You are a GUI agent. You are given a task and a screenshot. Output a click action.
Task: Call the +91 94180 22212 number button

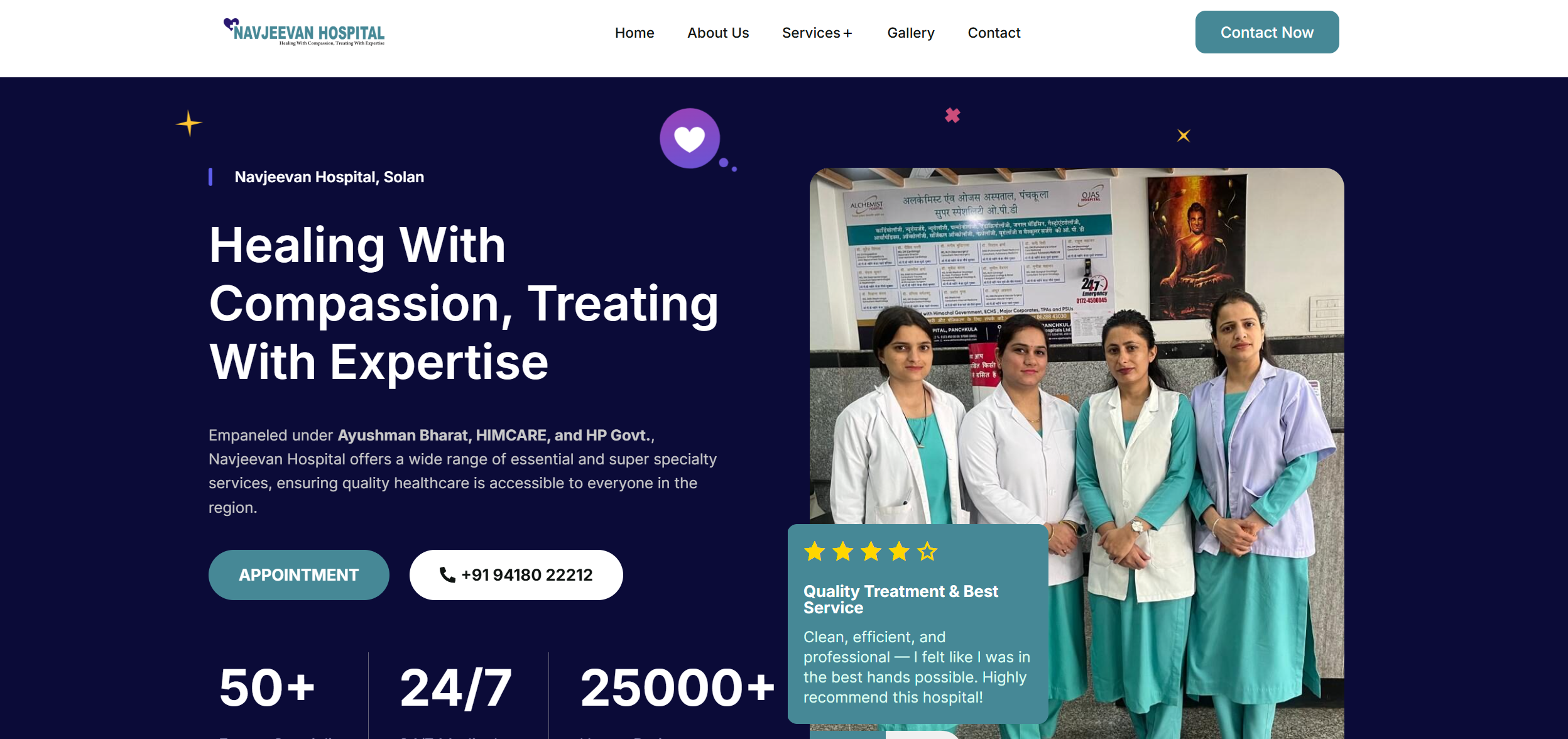tap(516, 574)
